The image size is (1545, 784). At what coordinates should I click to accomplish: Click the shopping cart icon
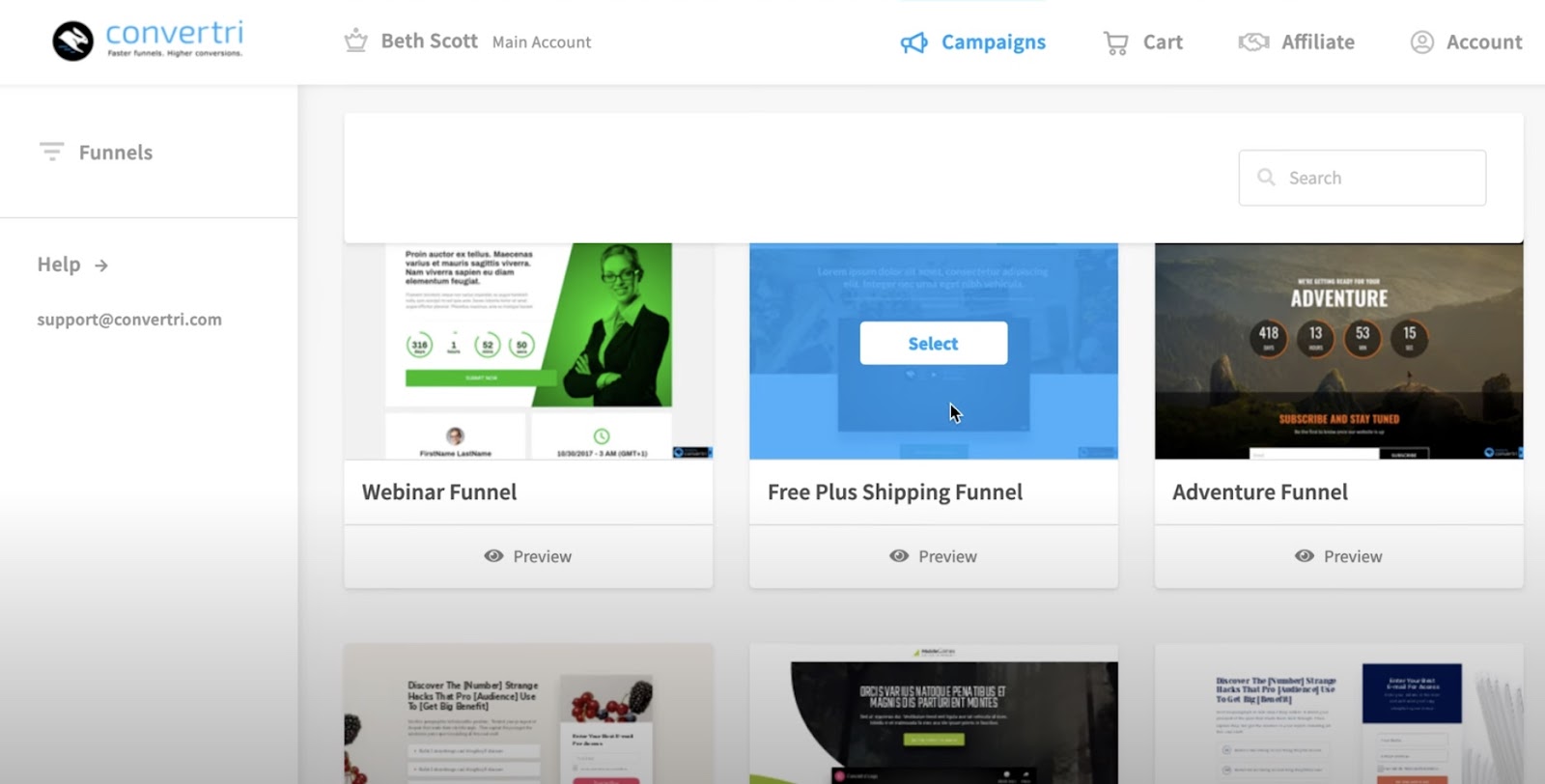tap(1115, 42)
